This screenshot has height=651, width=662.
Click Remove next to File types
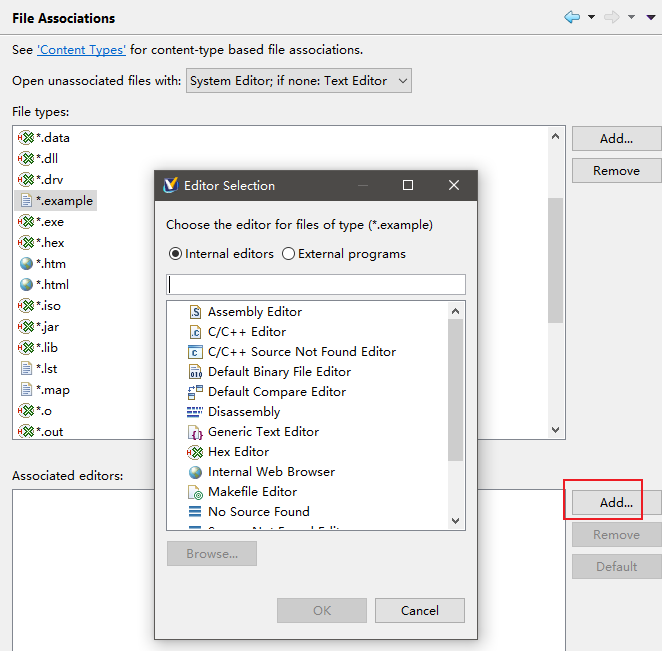pyautogui.click(x=616, y=171)
